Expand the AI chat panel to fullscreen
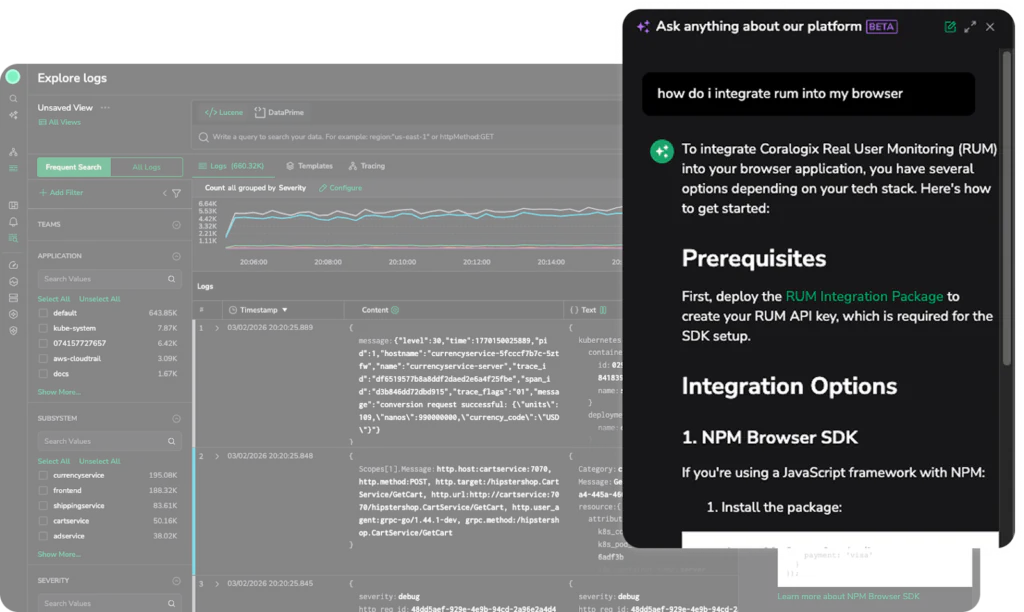The height and width of the screenshot is (612, 1024). [970, 27]
